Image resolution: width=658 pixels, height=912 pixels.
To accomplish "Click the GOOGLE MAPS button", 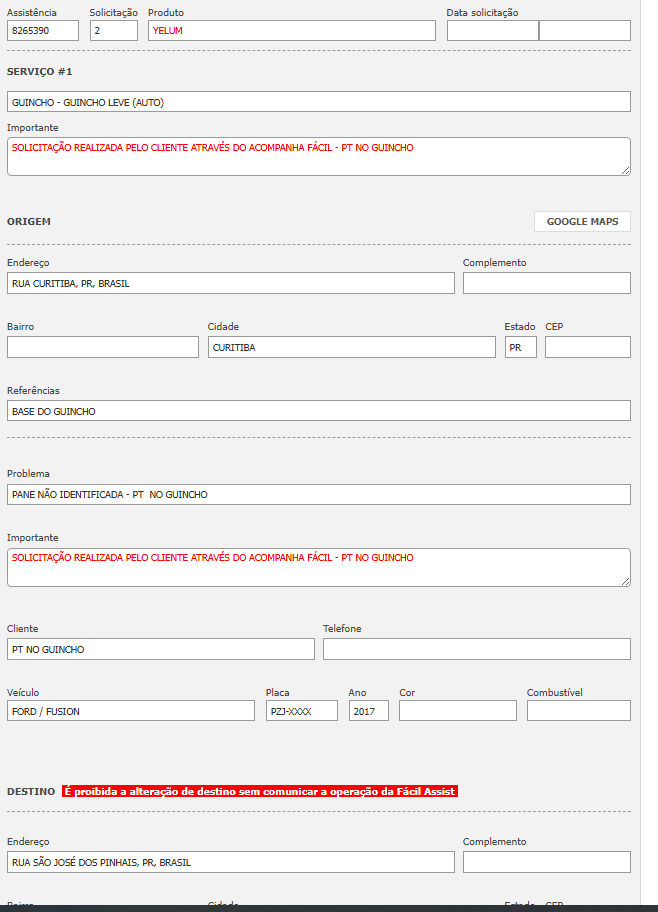I will (x=582, y=221).
